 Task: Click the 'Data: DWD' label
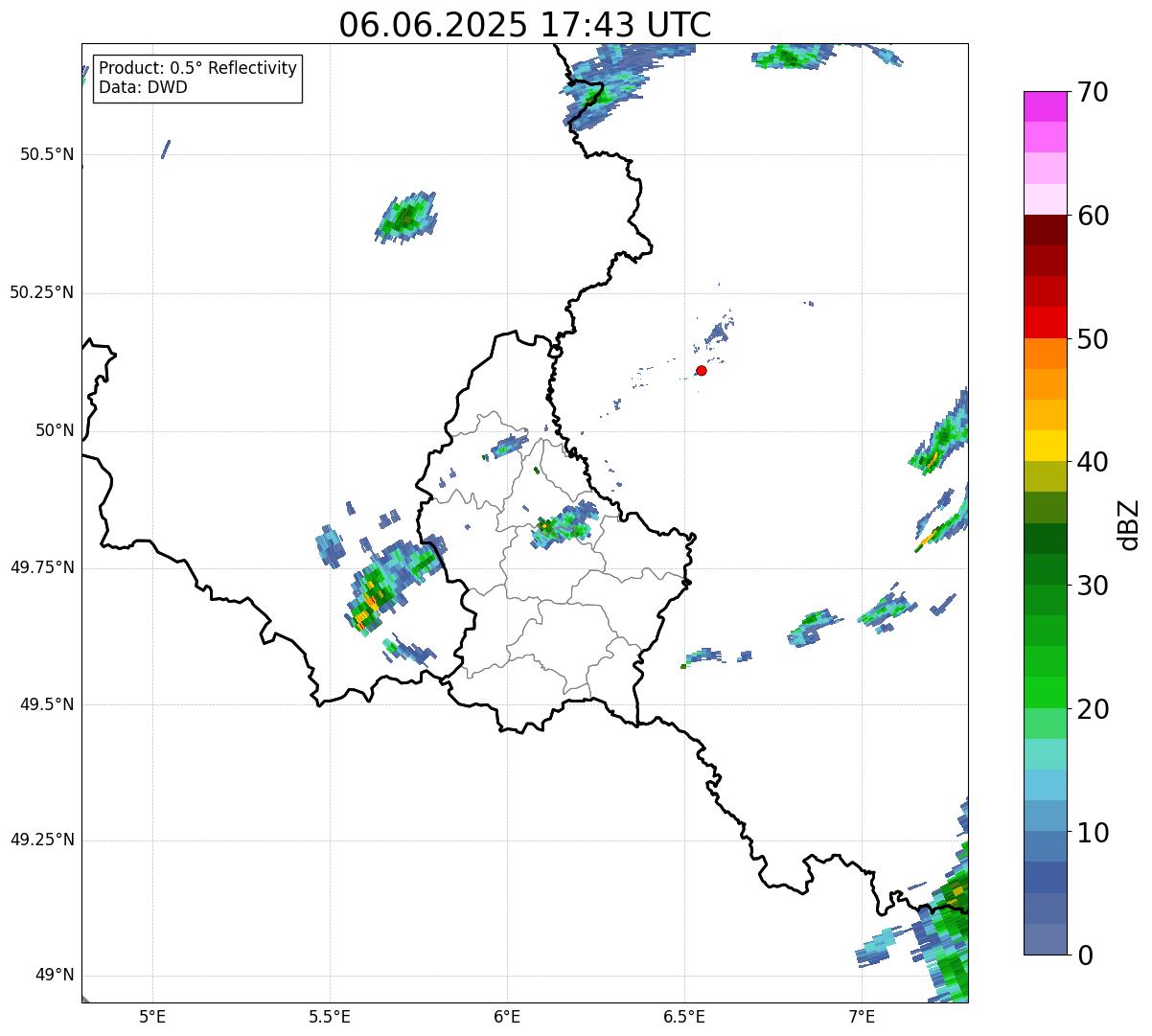point(144,87)
